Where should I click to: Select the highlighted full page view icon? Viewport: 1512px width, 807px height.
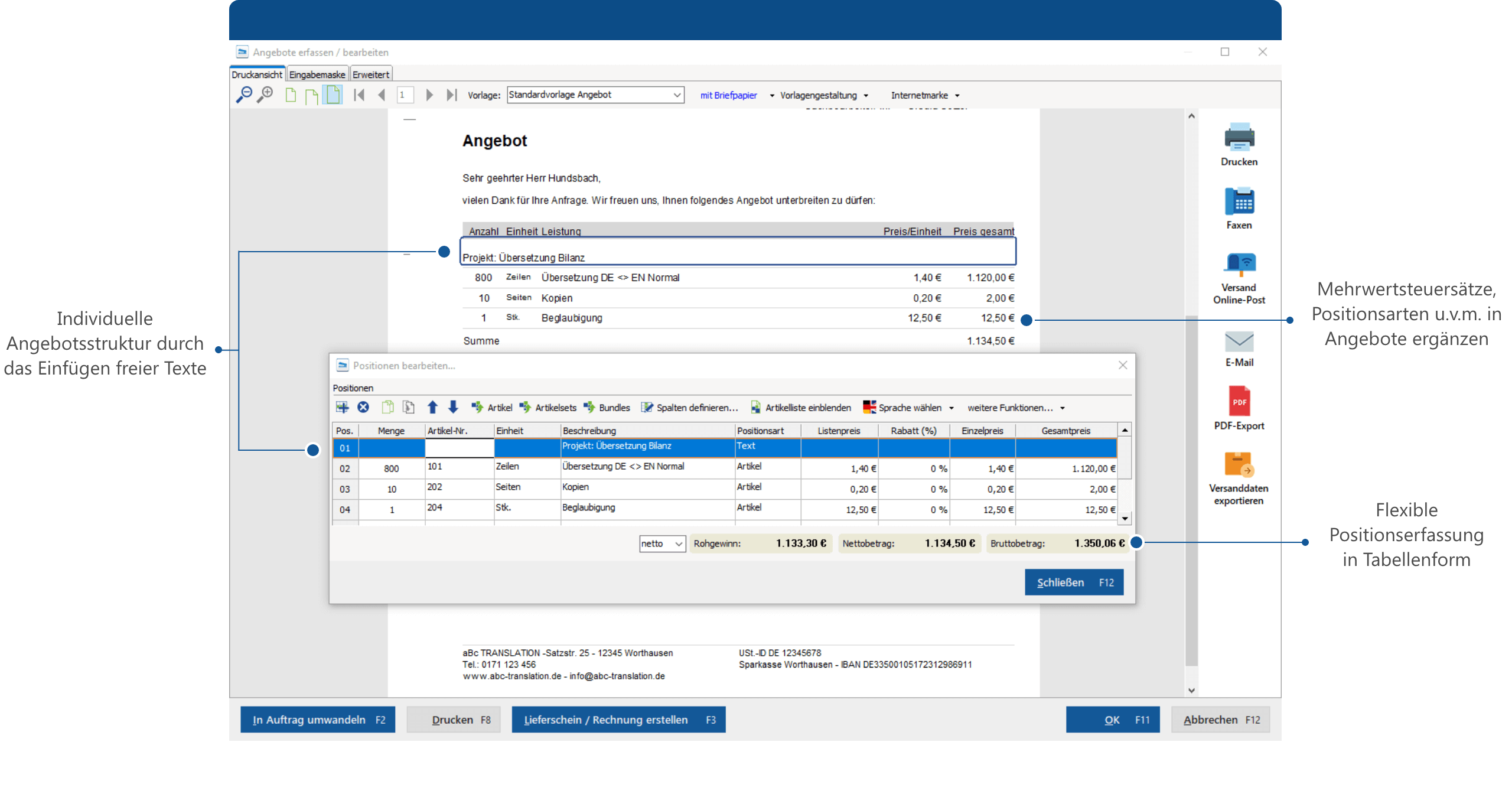coord(334,95)
